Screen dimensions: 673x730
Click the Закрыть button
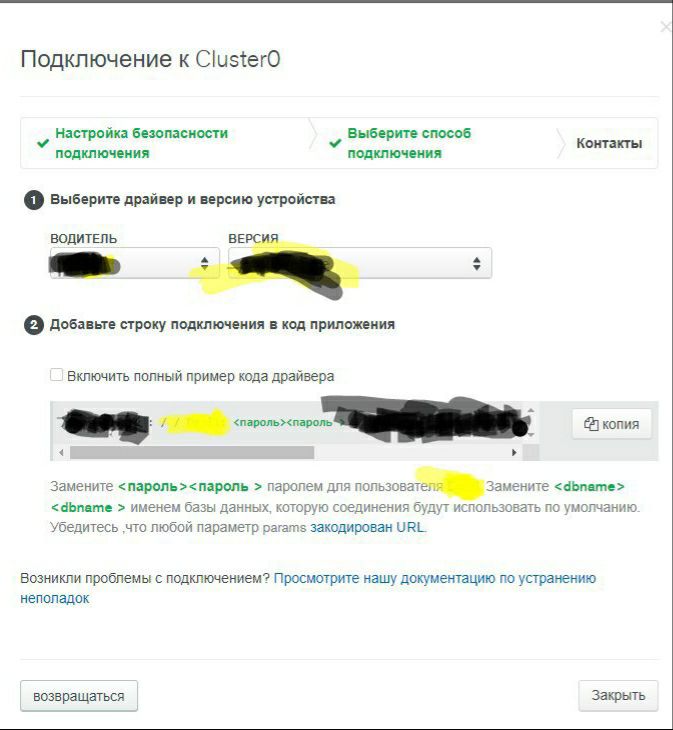tap(618, 696)
